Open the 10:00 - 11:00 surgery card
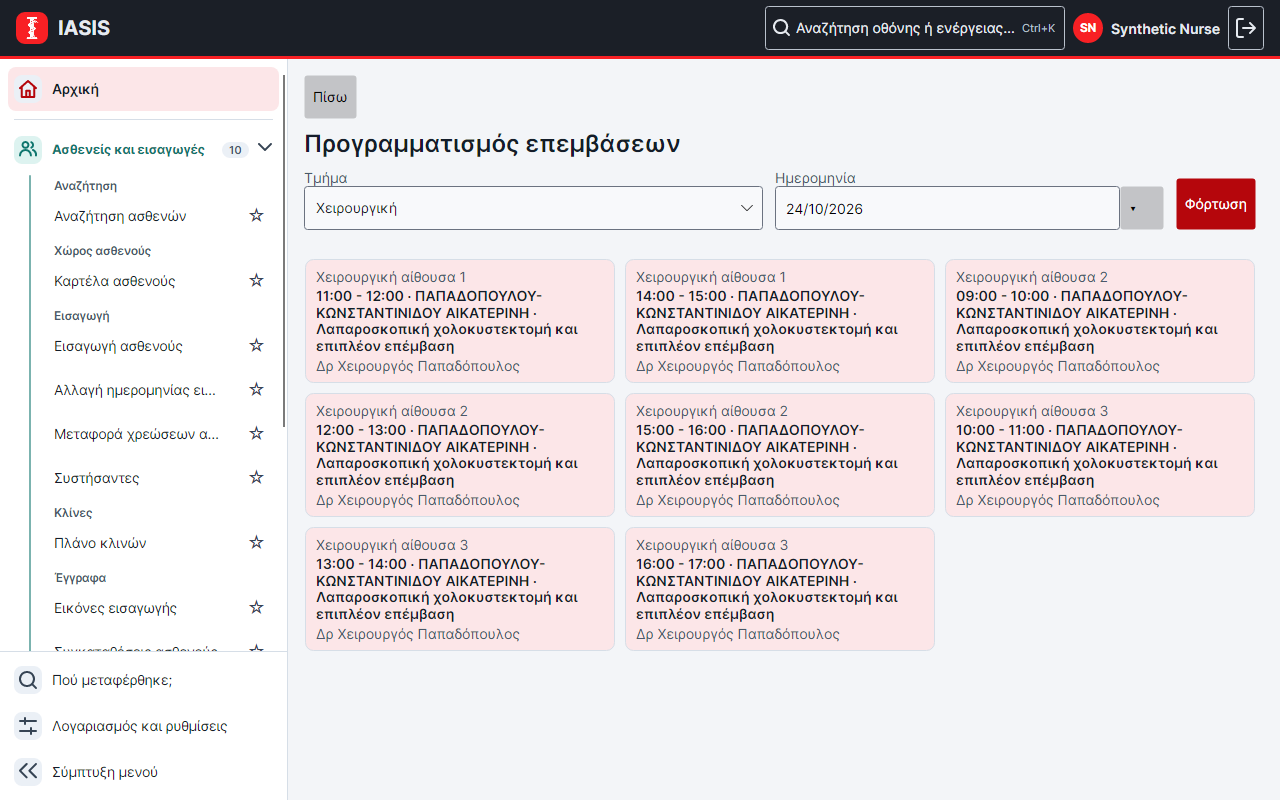This screenshot has height=800, width=1280. [1100, 455]
